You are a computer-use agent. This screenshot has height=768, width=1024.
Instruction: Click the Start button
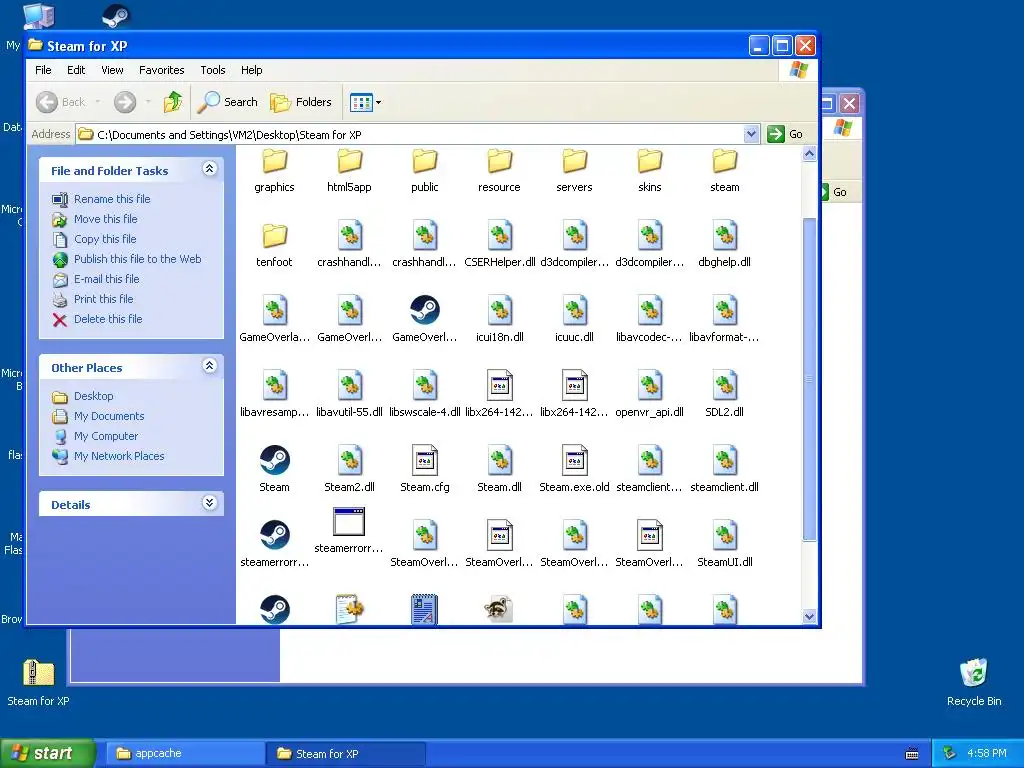point(47,753)
